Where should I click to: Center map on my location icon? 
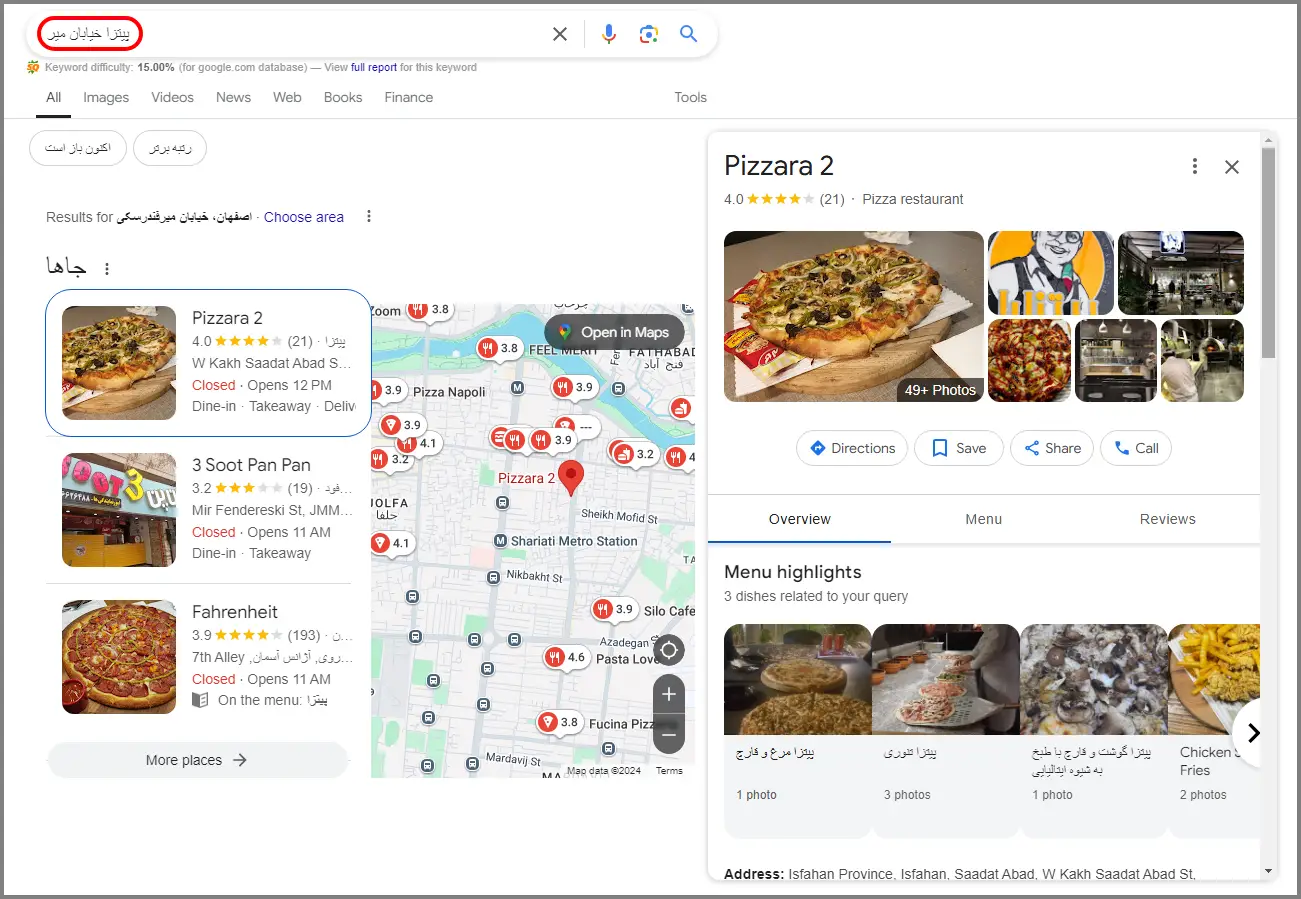click(669, 651)
